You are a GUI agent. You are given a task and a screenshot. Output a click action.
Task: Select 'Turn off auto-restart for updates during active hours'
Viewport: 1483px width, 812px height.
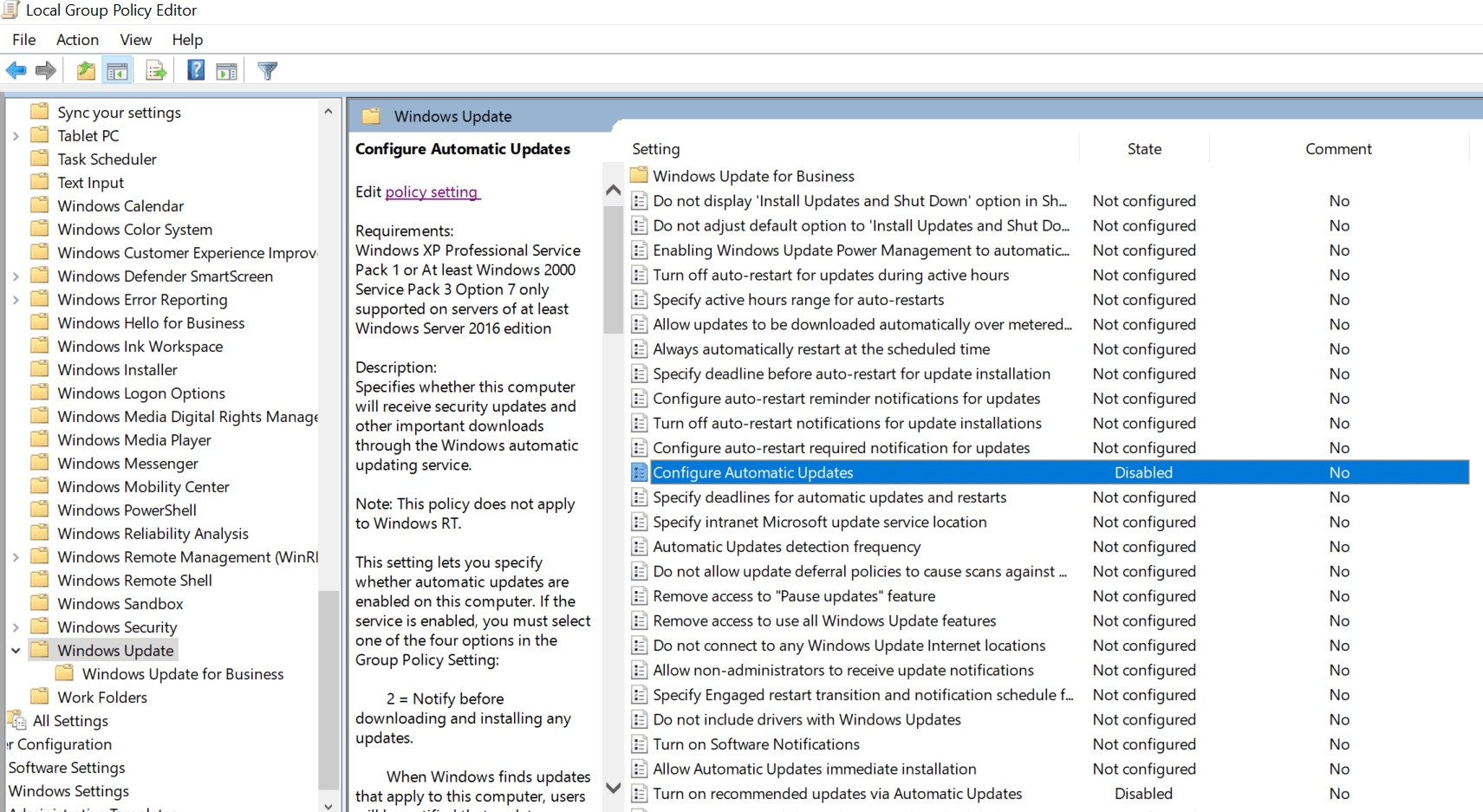click(x=830, y=275)
